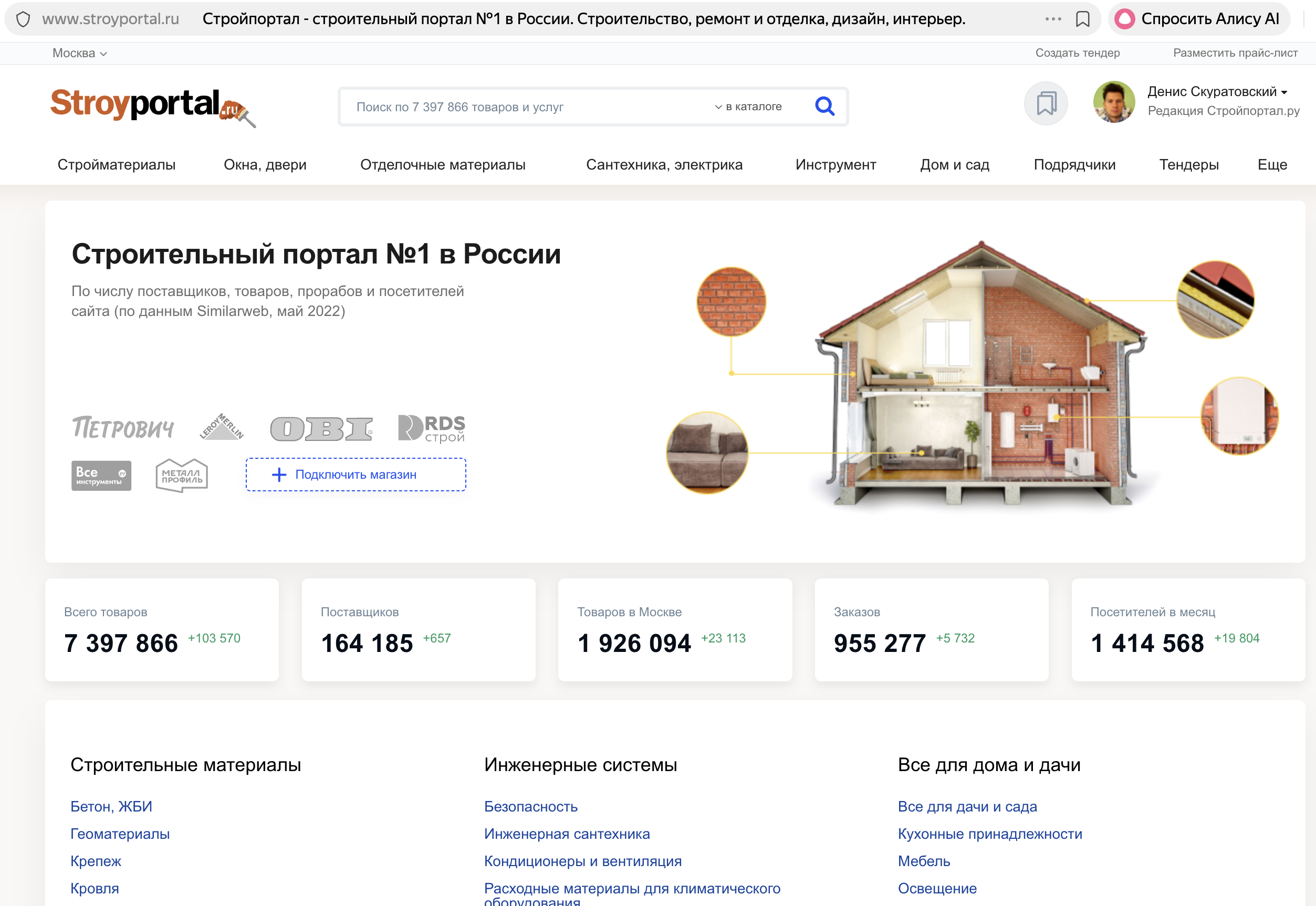Open the bookmarks icon beside the profile
The width and height of the screenshot is (1316, 906).
(x=1046, y=103)
